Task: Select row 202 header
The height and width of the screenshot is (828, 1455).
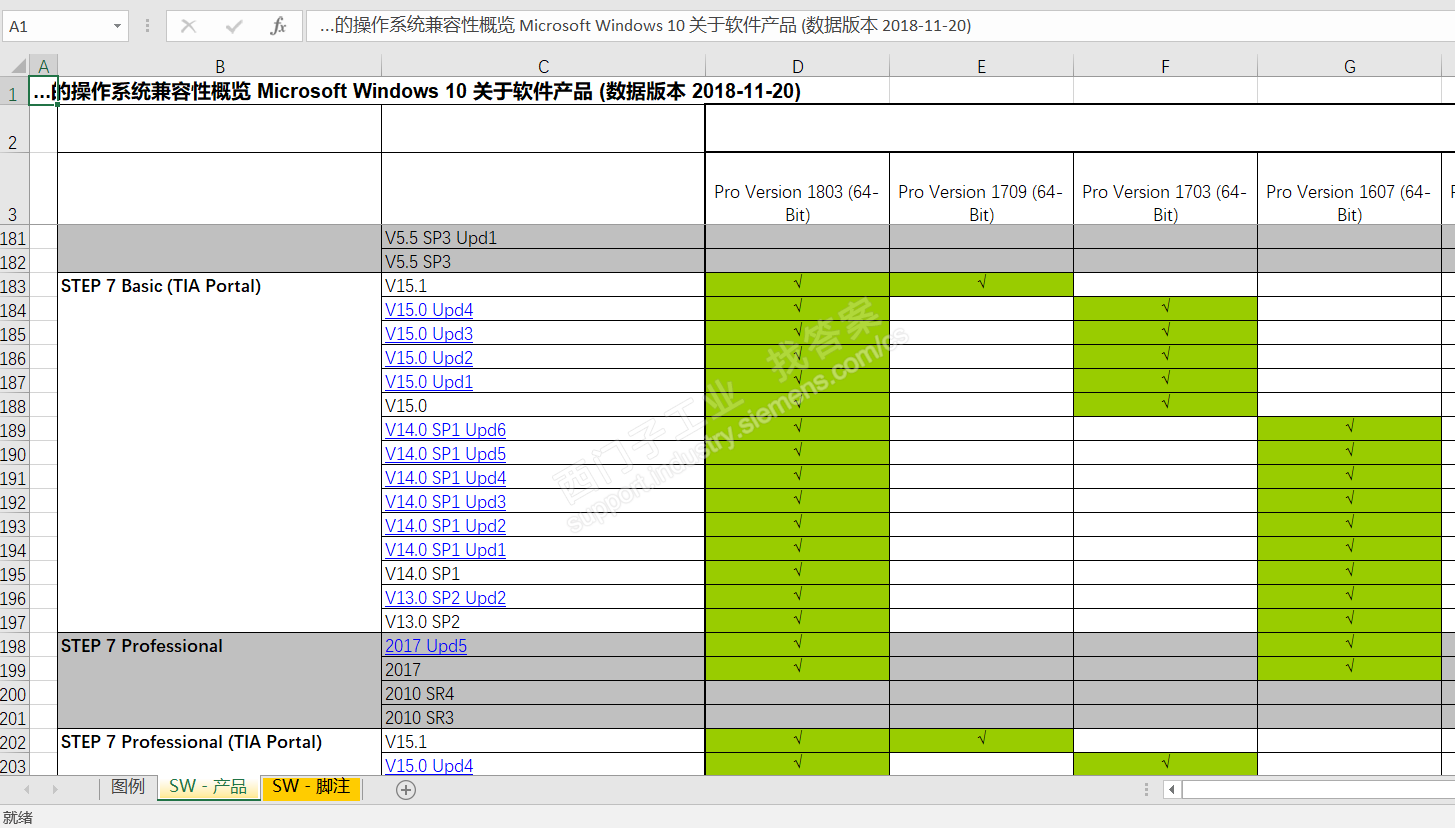Action: click(x=14, y=742)
